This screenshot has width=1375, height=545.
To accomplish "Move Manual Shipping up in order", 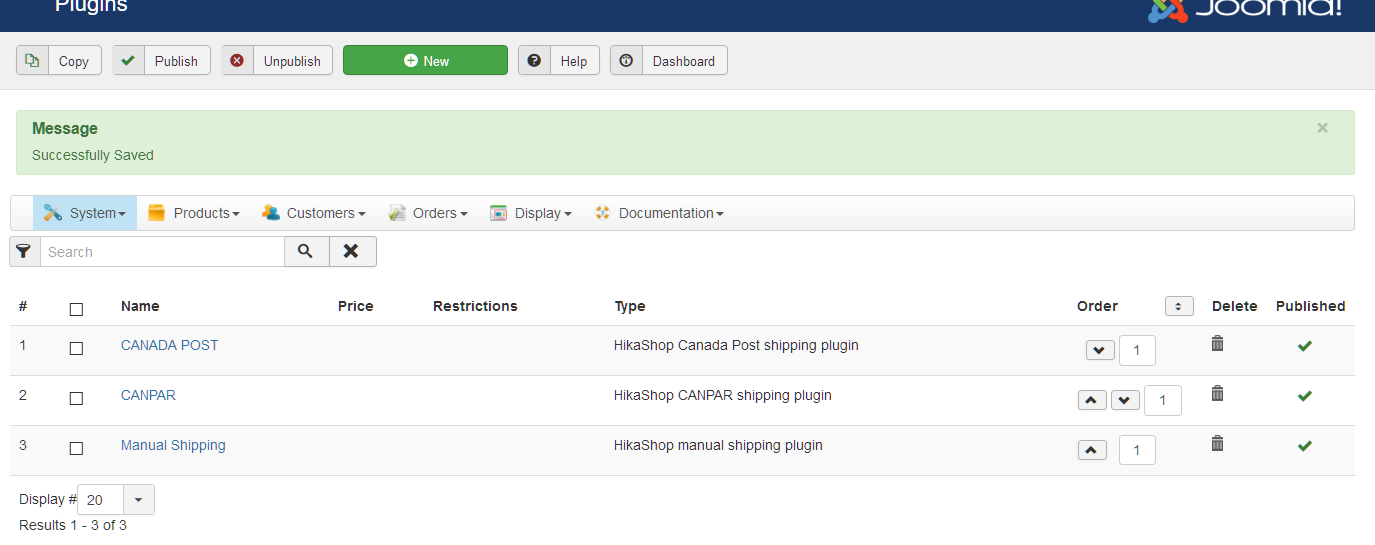I will (x=1092, y=451).
